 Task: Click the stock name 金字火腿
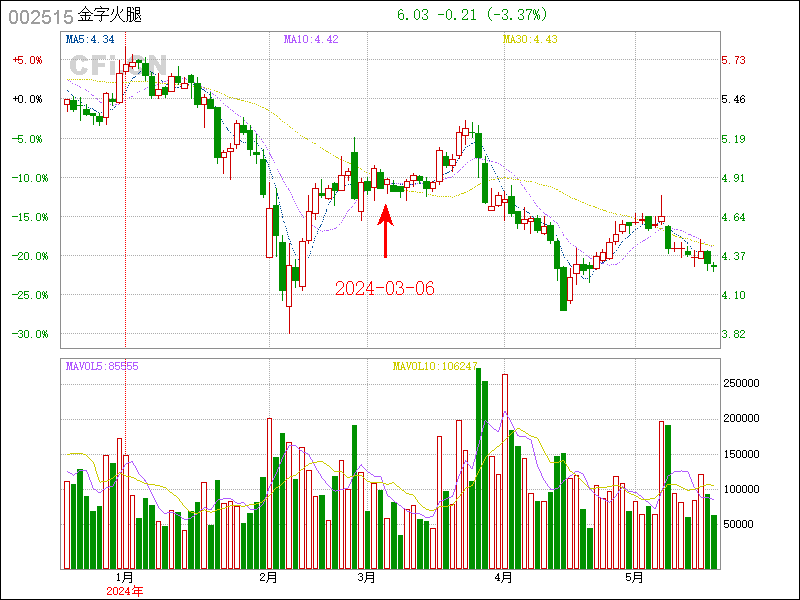(110, 16)
